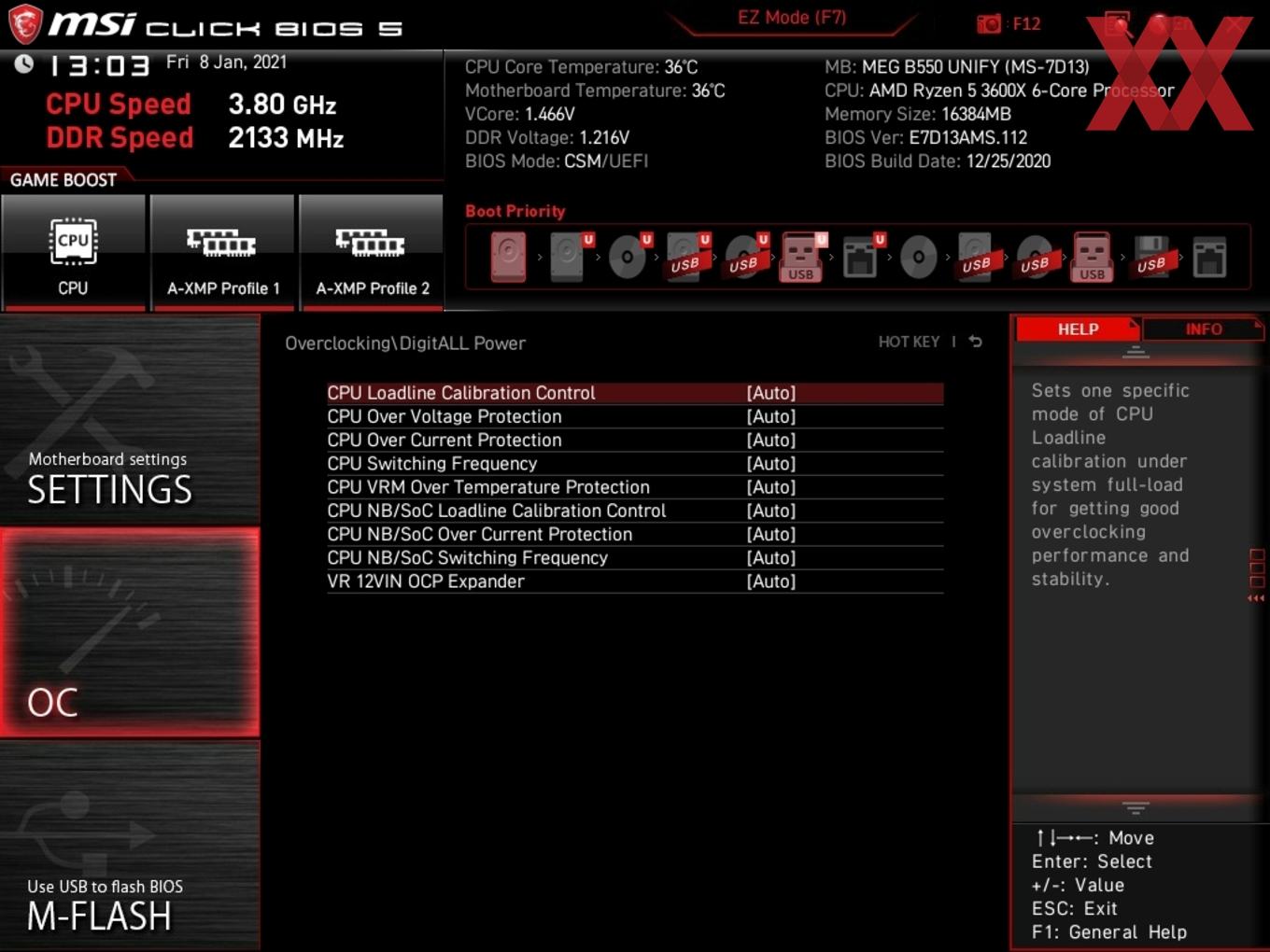Click the CPU Core Temperature: 36°C reading
This screenshot has width=1270, height=952.
coord(582,67)
